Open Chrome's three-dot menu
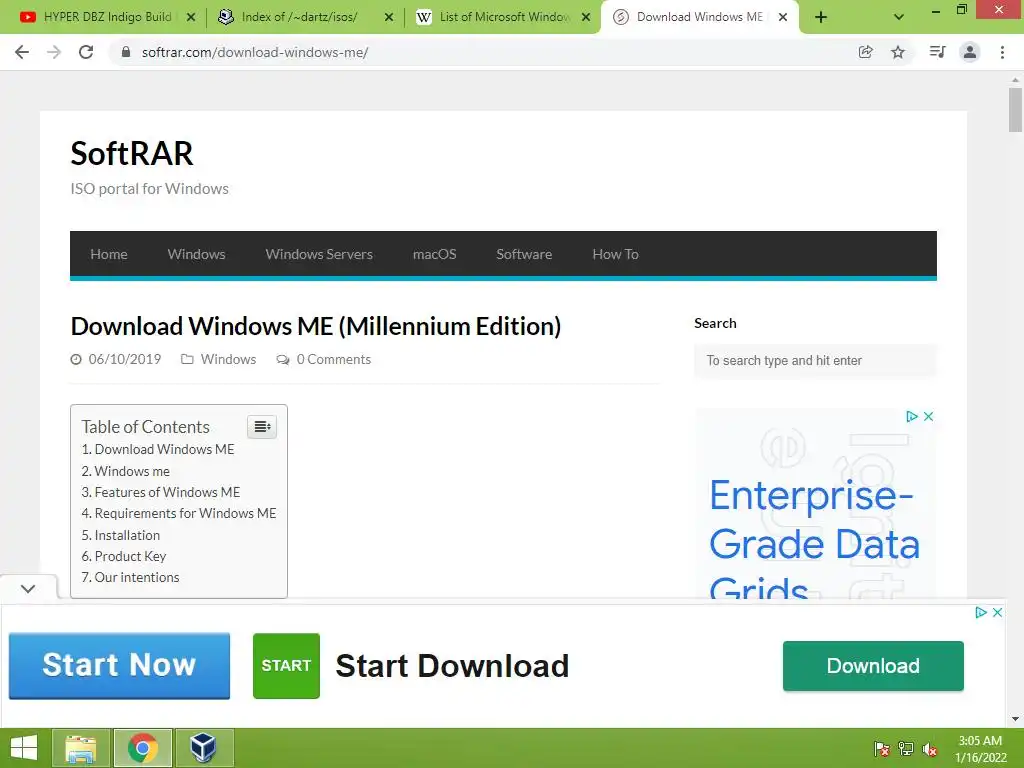Screen dimensions: 1024x768 (1002, 52)
